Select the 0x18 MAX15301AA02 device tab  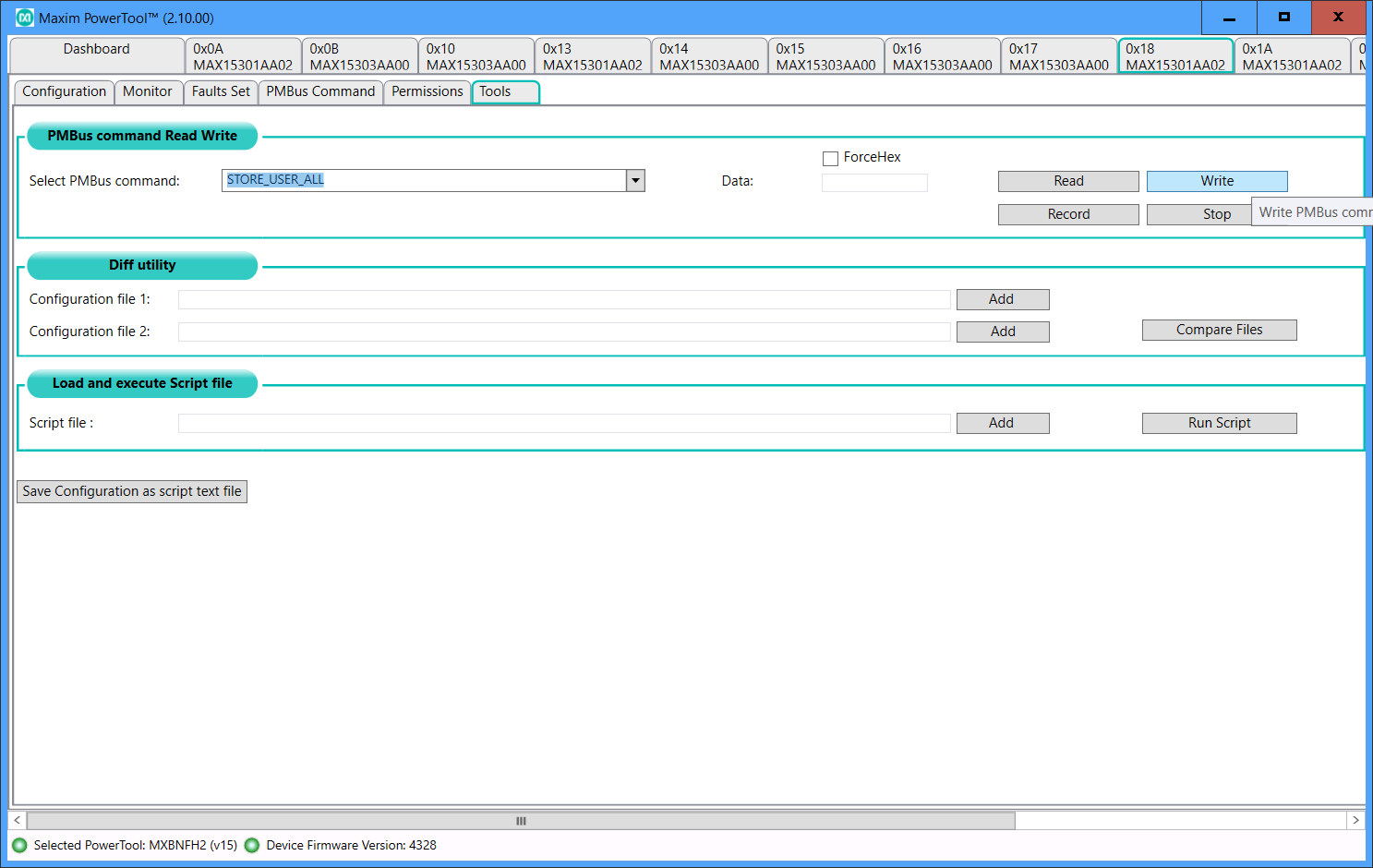coord(1175,56)
